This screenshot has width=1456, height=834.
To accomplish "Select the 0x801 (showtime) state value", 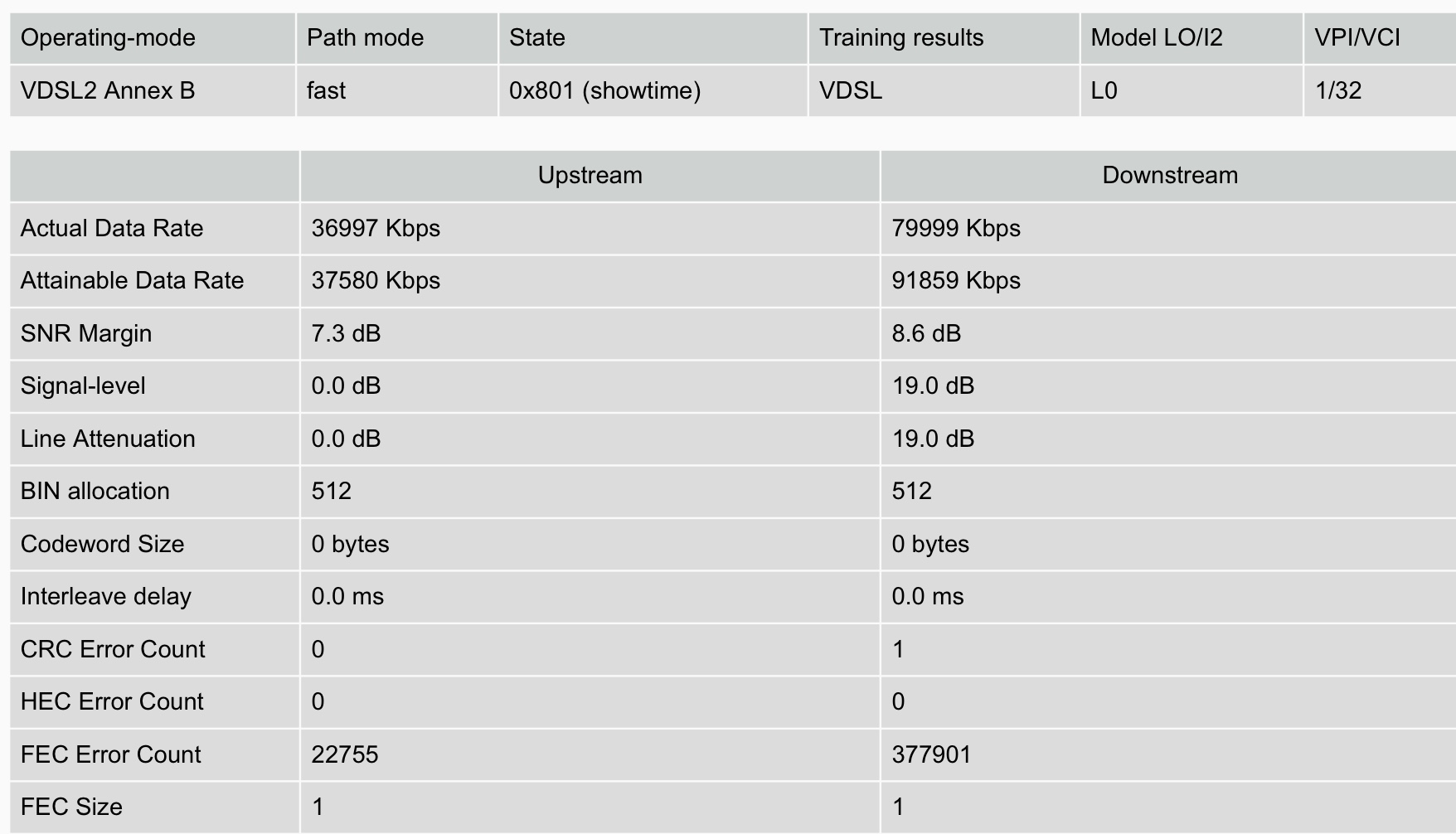I will pos(605,90).
